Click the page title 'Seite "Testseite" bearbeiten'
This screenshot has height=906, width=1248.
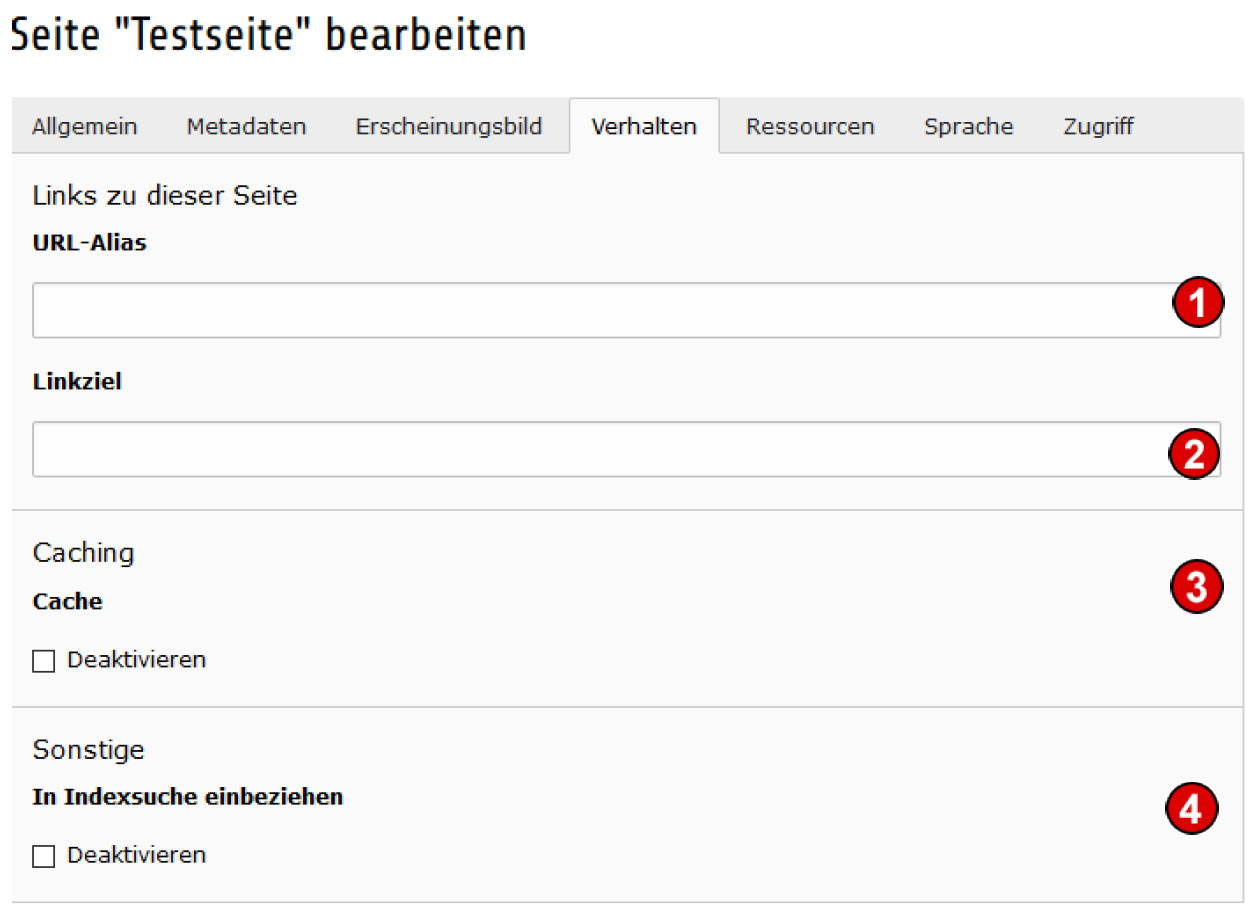click(x=268, y=36)
